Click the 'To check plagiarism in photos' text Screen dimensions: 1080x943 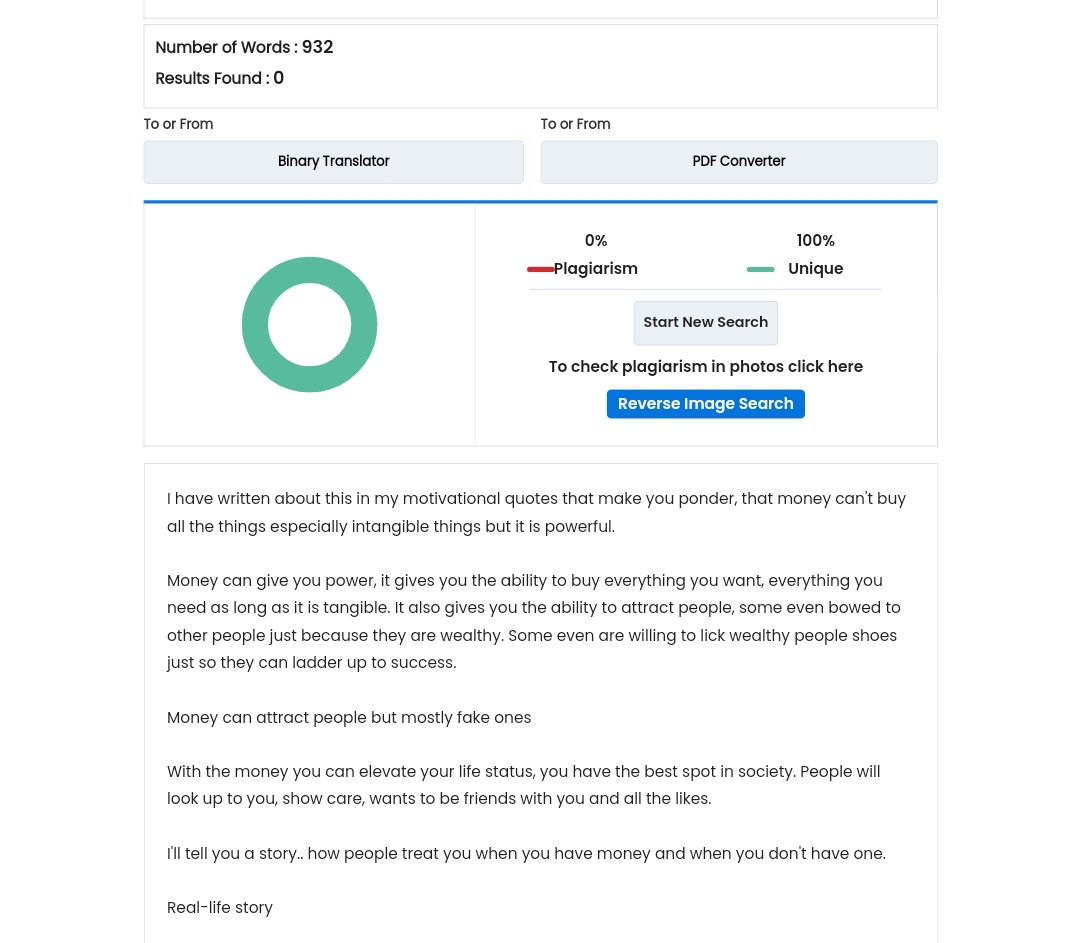point(705,366)
